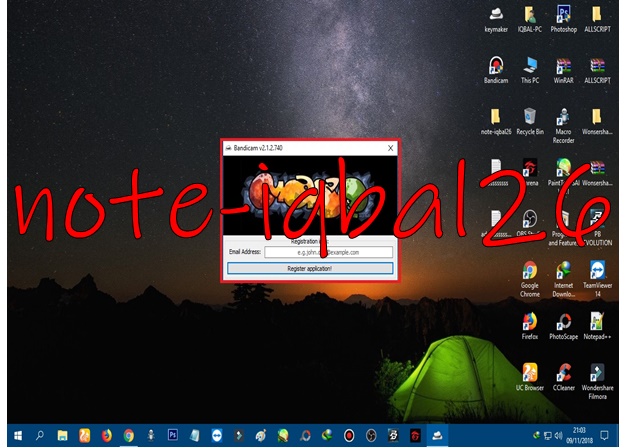Select the Google Chrome desktop shortcut
This screenshot has width=626, height=448.
click(530, 279)
